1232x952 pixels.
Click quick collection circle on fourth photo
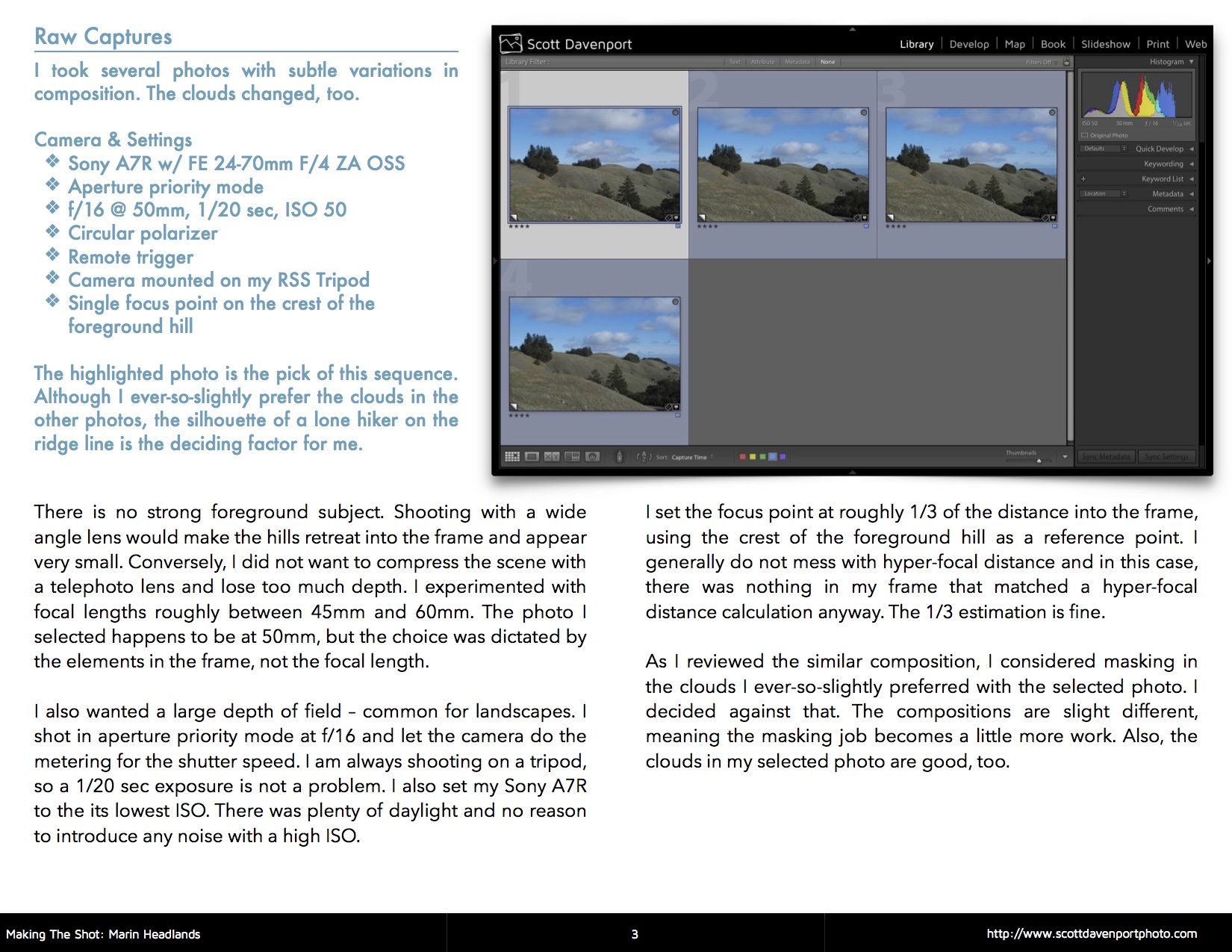(x=676, y=302)
